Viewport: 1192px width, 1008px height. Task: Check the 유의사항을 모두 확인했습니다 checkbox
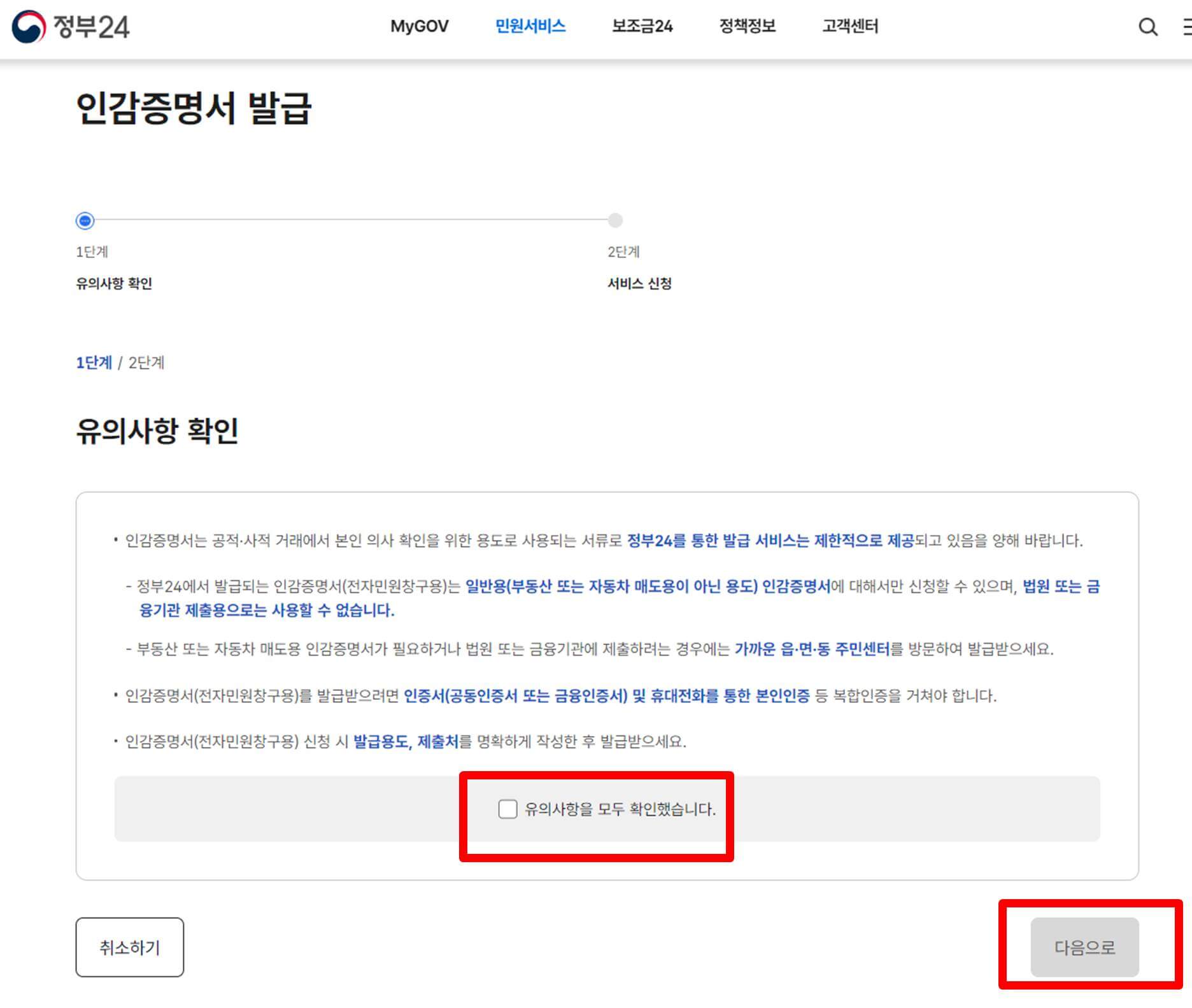(x=507, y=809)
